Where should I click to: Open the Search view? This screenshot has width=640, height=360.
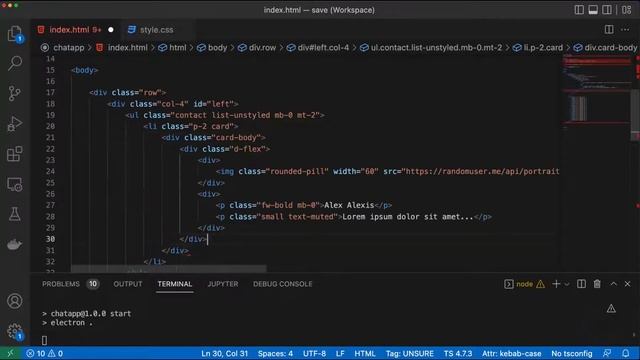pyautogui.click(x=15, y=63)
